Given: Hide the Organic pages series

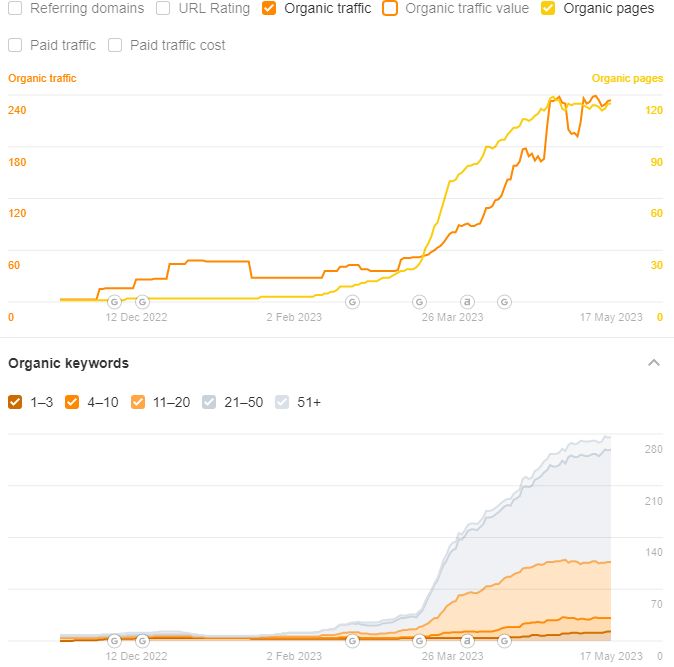Looking at the screenshot, I should pyautogui.click(x=549, y=8).
